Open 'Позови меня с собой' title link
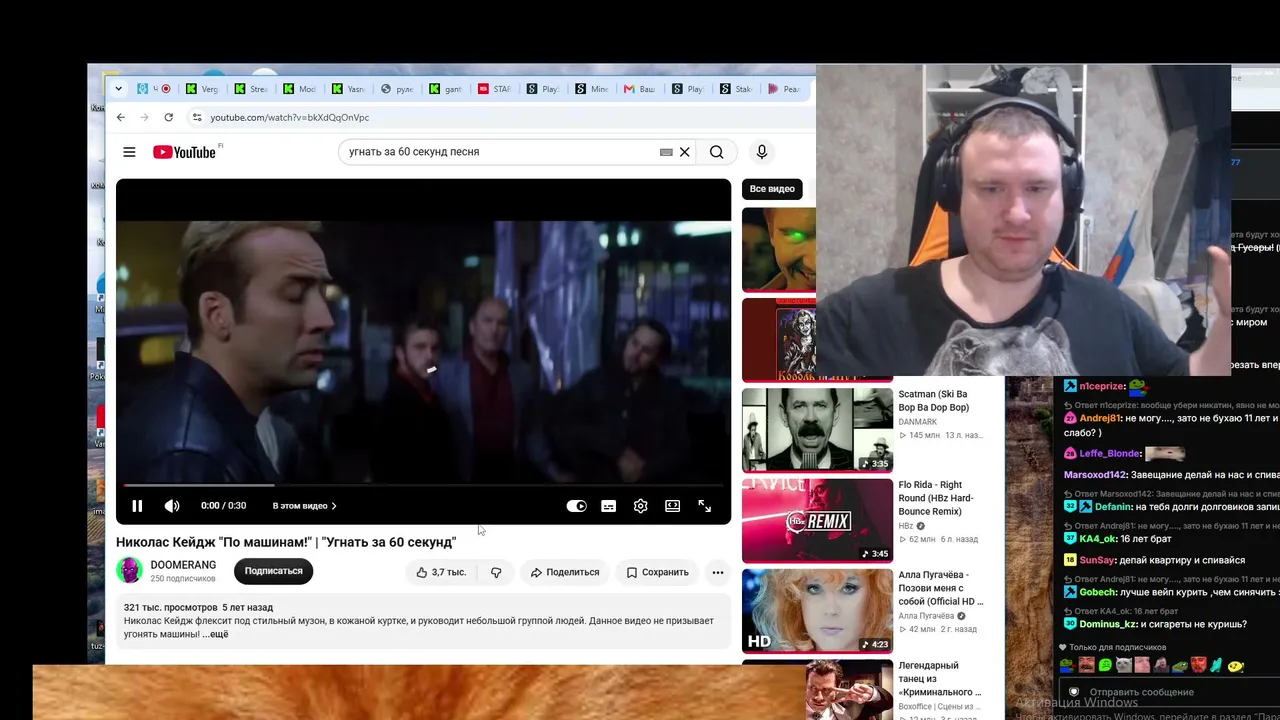The height and width of the screenshot is (720, 1280). pos(941,588)
